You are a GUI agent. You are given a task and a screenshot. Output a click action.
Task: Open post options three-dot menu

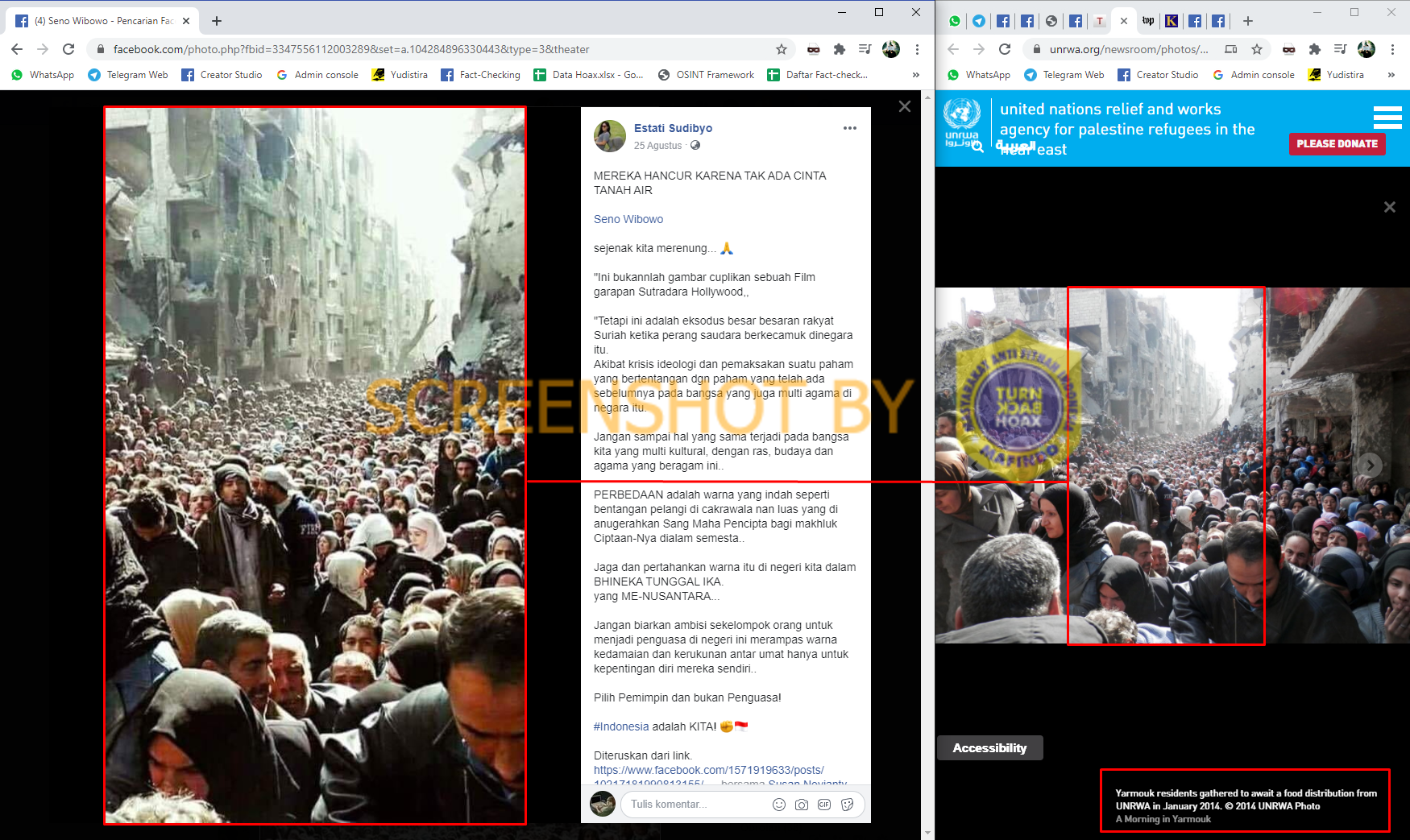pyautogui.click(x=850, y=128)
